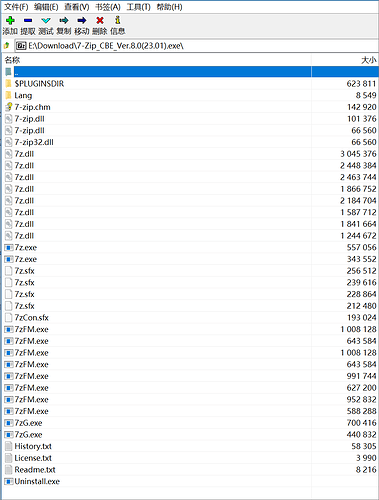
Task: Select 7zG.exe with size 440 832
Action: (x=191, y=434)
